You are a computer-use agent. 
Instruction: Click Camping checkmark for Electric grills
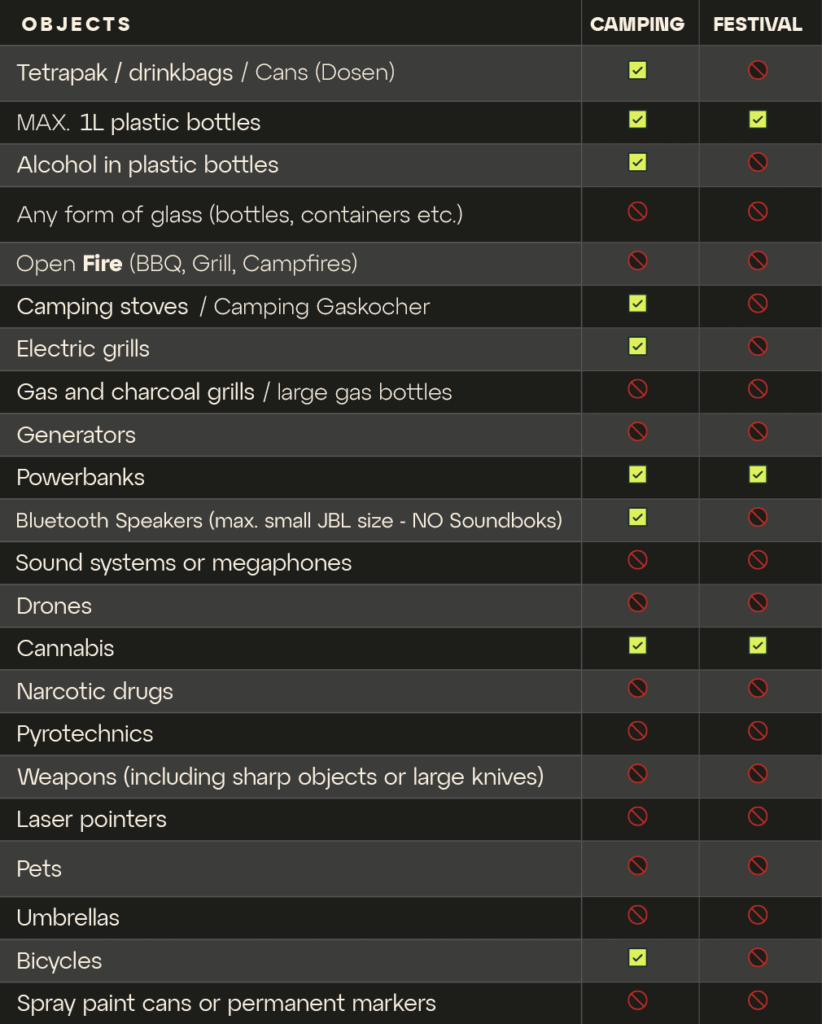pos(637,346)
